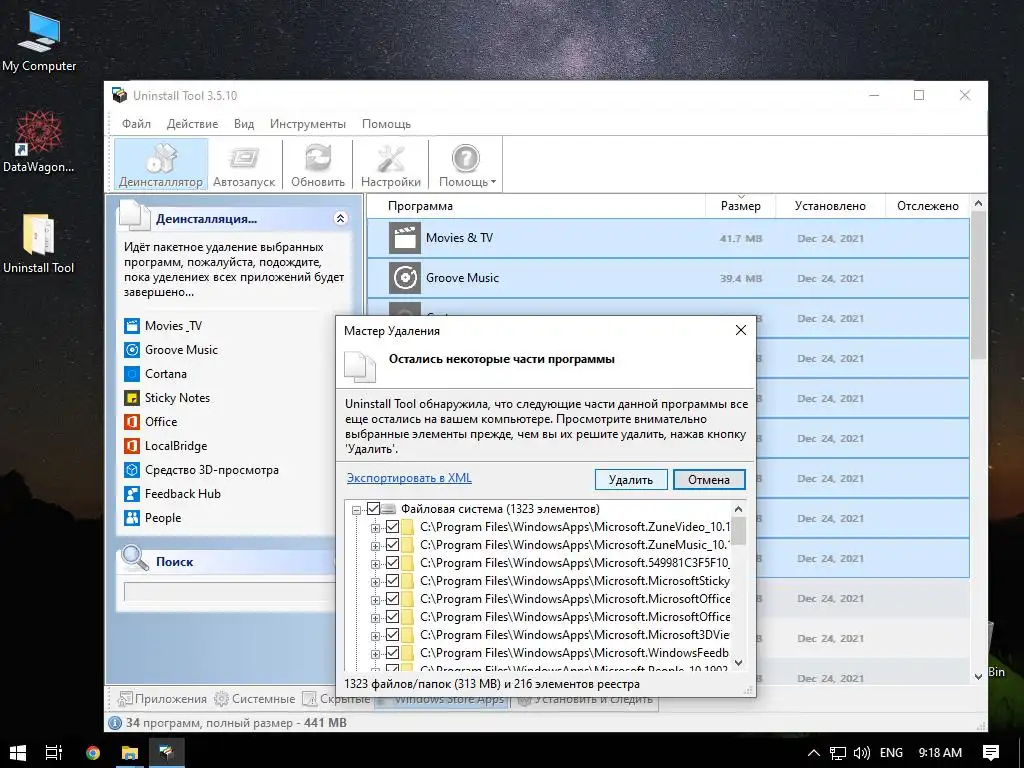Image resolution: width=1024 pixels, height=768 pixels.
Task: Click Movies _TV icon in sidebar list
Action: (132, 326)
